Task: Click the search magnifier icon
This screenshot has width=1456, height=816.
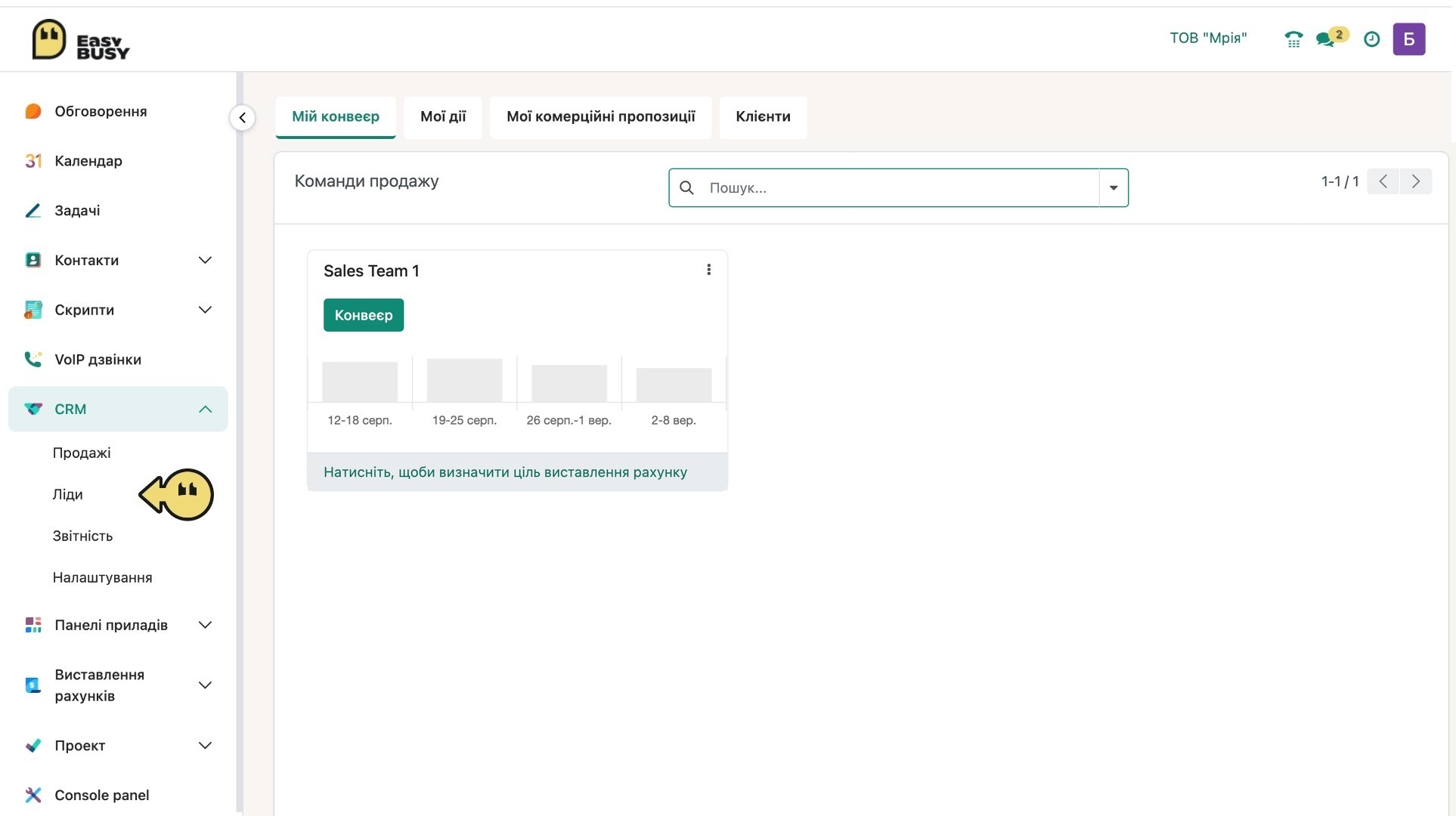Action: [686, 187]
